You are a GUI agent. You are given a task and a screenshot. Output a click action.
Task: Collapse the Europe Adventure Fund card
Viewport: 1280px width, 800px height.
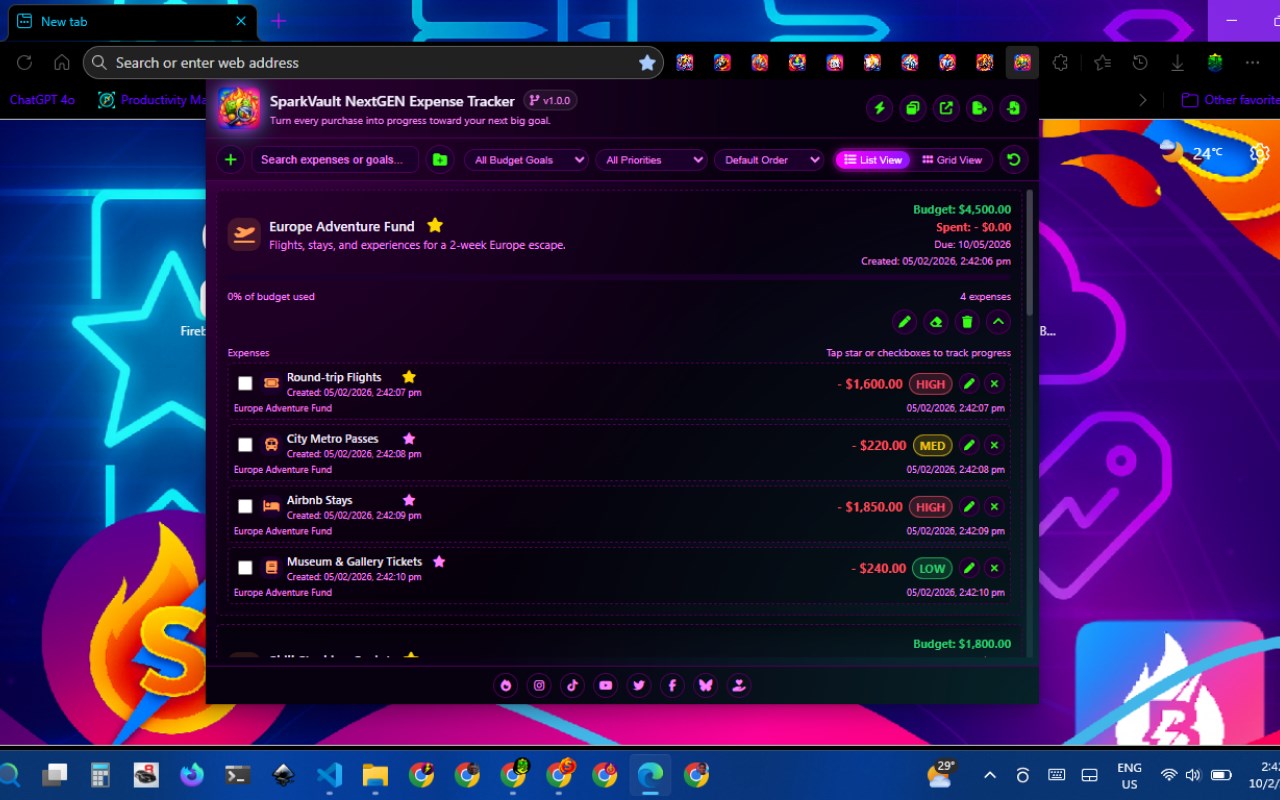coord(998,322)
